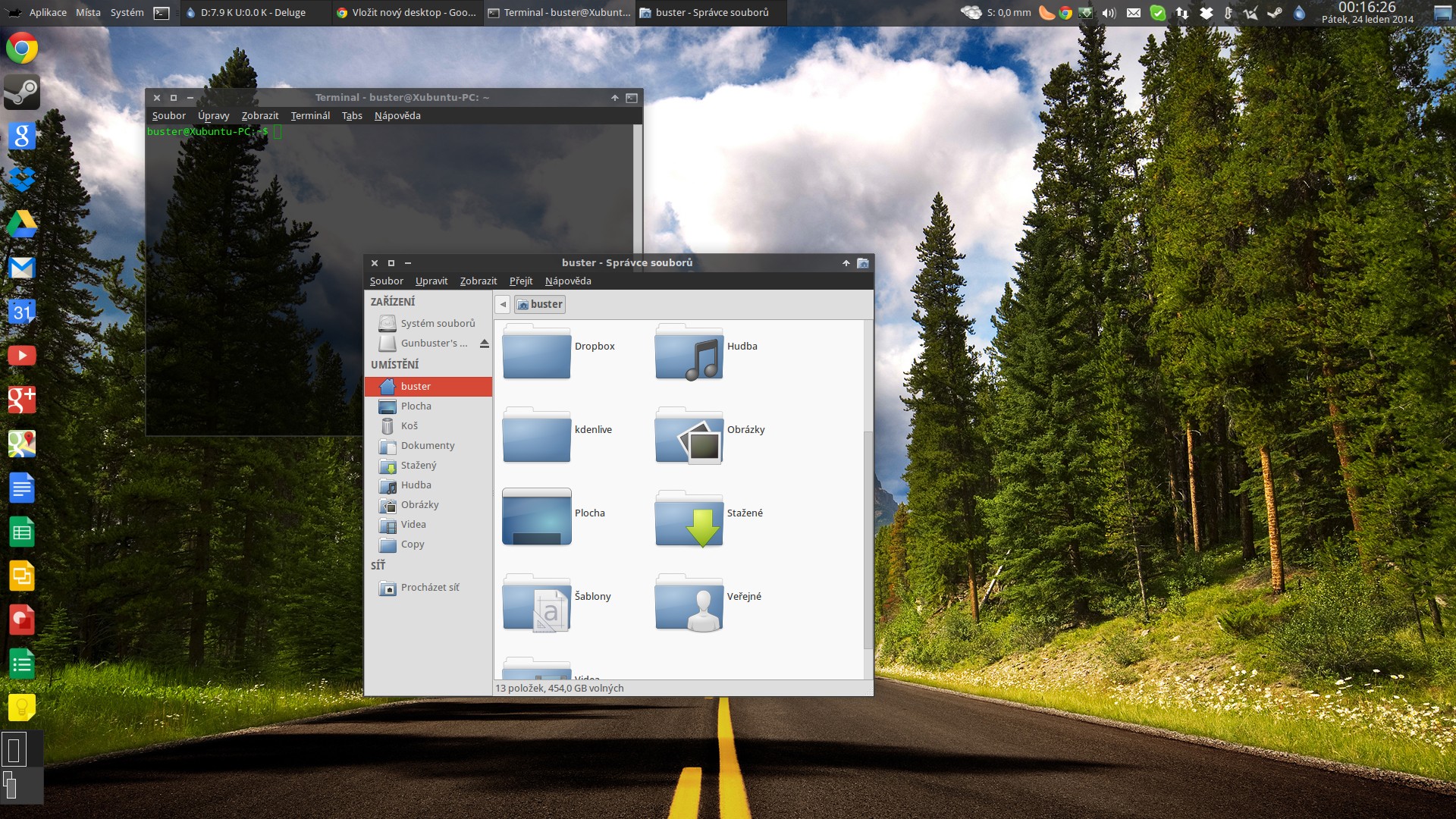Launch Google Chrome from the dock
The width and height of the screenshot is (1456, 819).
[22, 49]
